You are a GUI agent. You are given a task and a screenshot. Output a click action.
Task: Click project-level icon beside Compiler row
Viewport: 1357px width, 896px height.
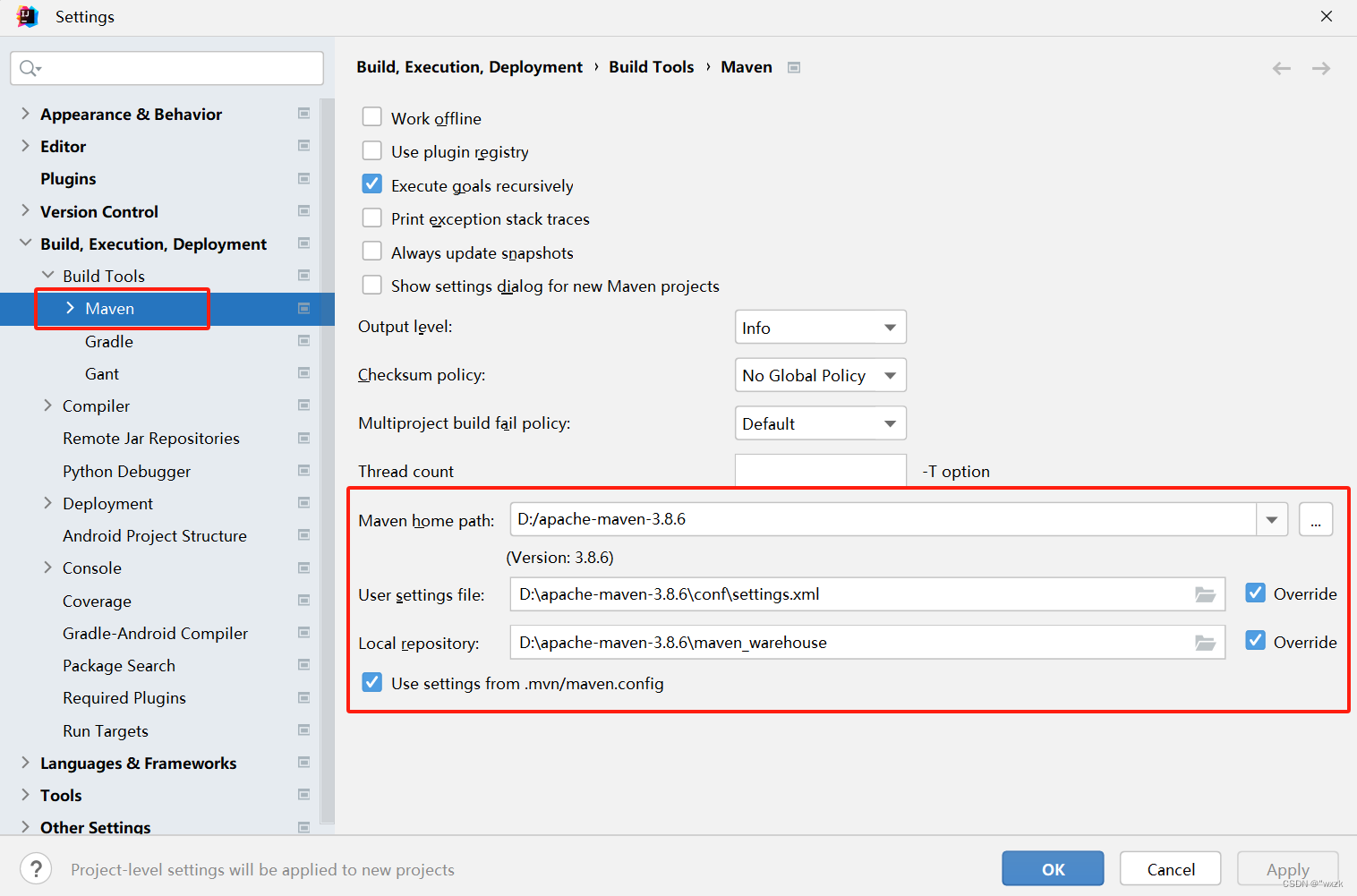point(304,405)
